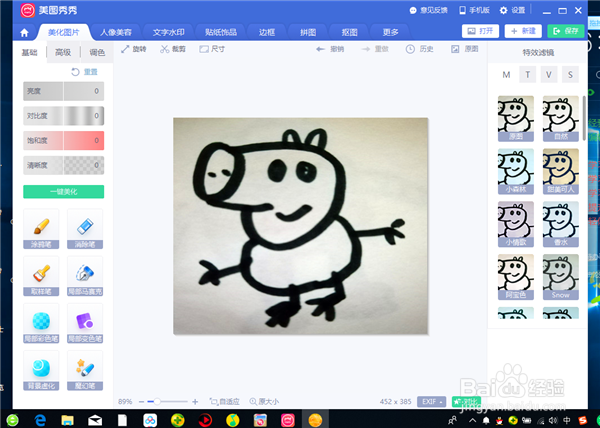The width and height of the screenshot is (600, 428).
Task: Apply the 自然 natural filter thumbnail
Action: [561, 119]
